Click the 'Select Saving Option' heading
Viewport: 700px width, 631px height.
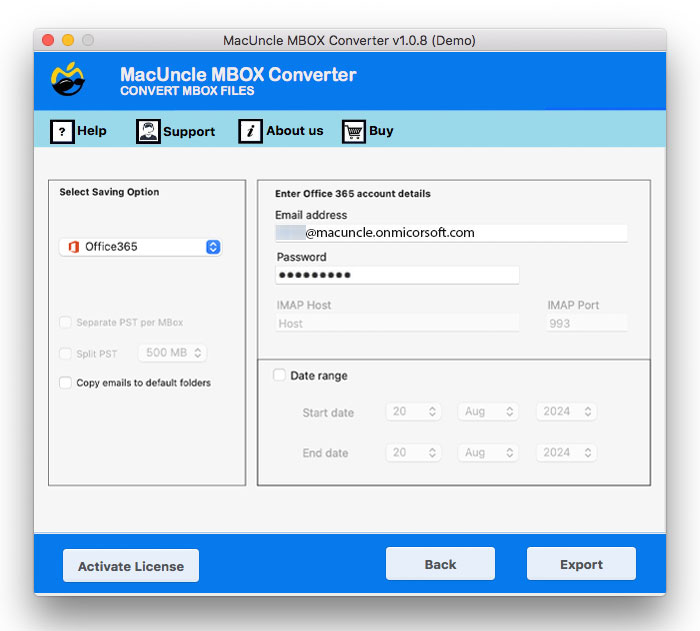[x=109, y=192]
